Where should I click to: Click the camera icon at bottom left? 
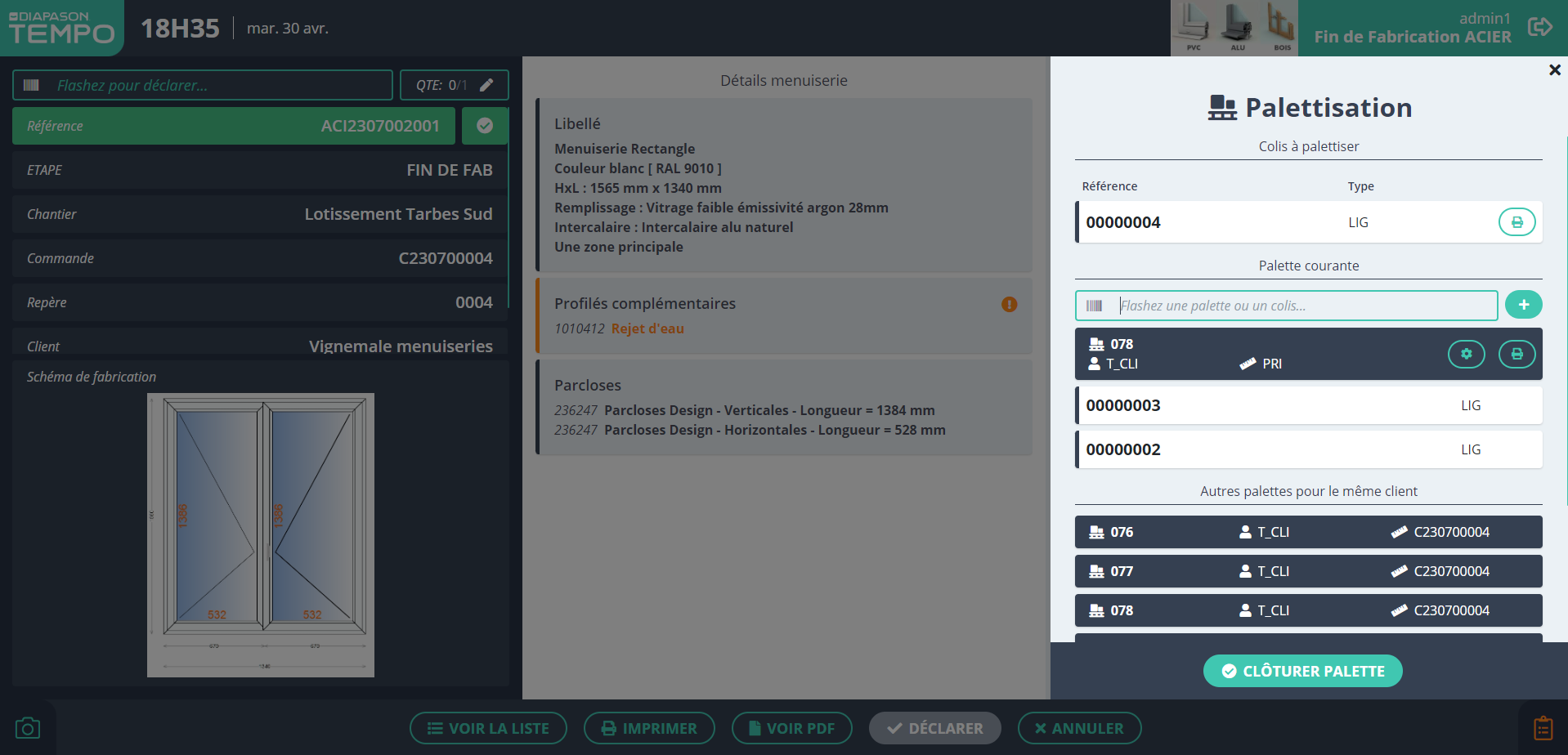click(28, 728)
